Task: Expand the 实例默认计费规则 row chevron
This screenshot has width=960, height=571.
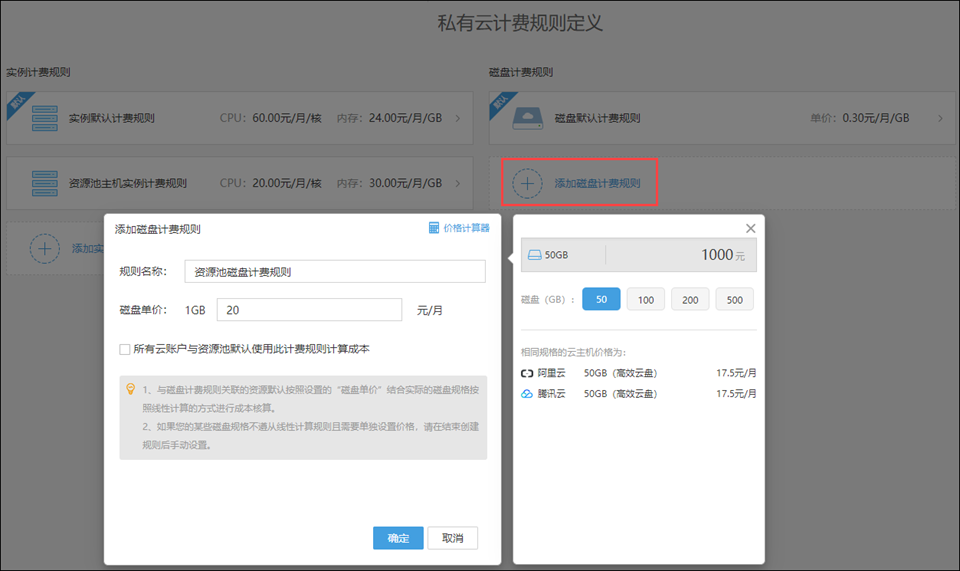Action: coord(458,118)
